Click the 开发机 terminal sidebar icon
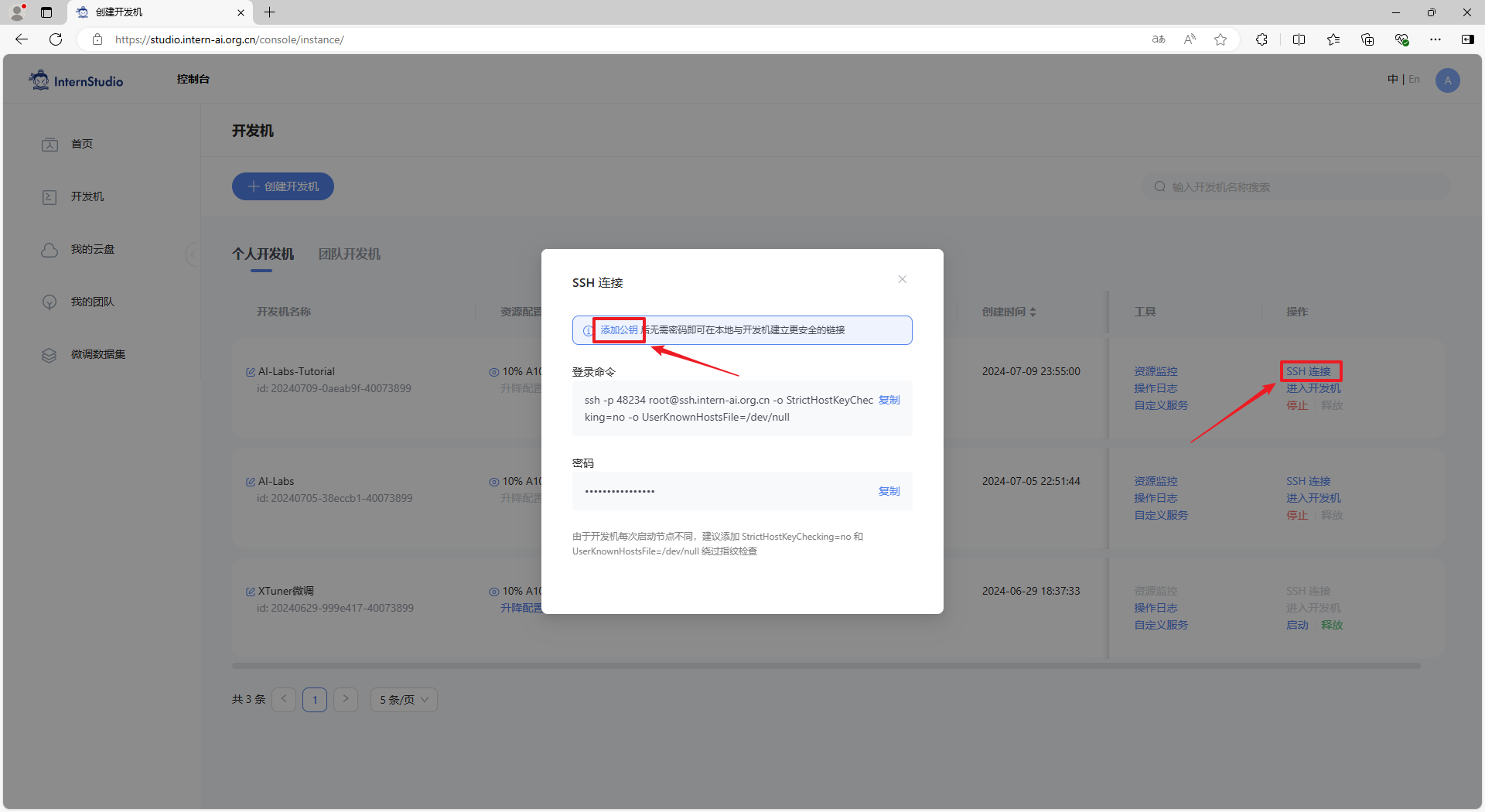 pyautogui.click(x=49, y=197)
